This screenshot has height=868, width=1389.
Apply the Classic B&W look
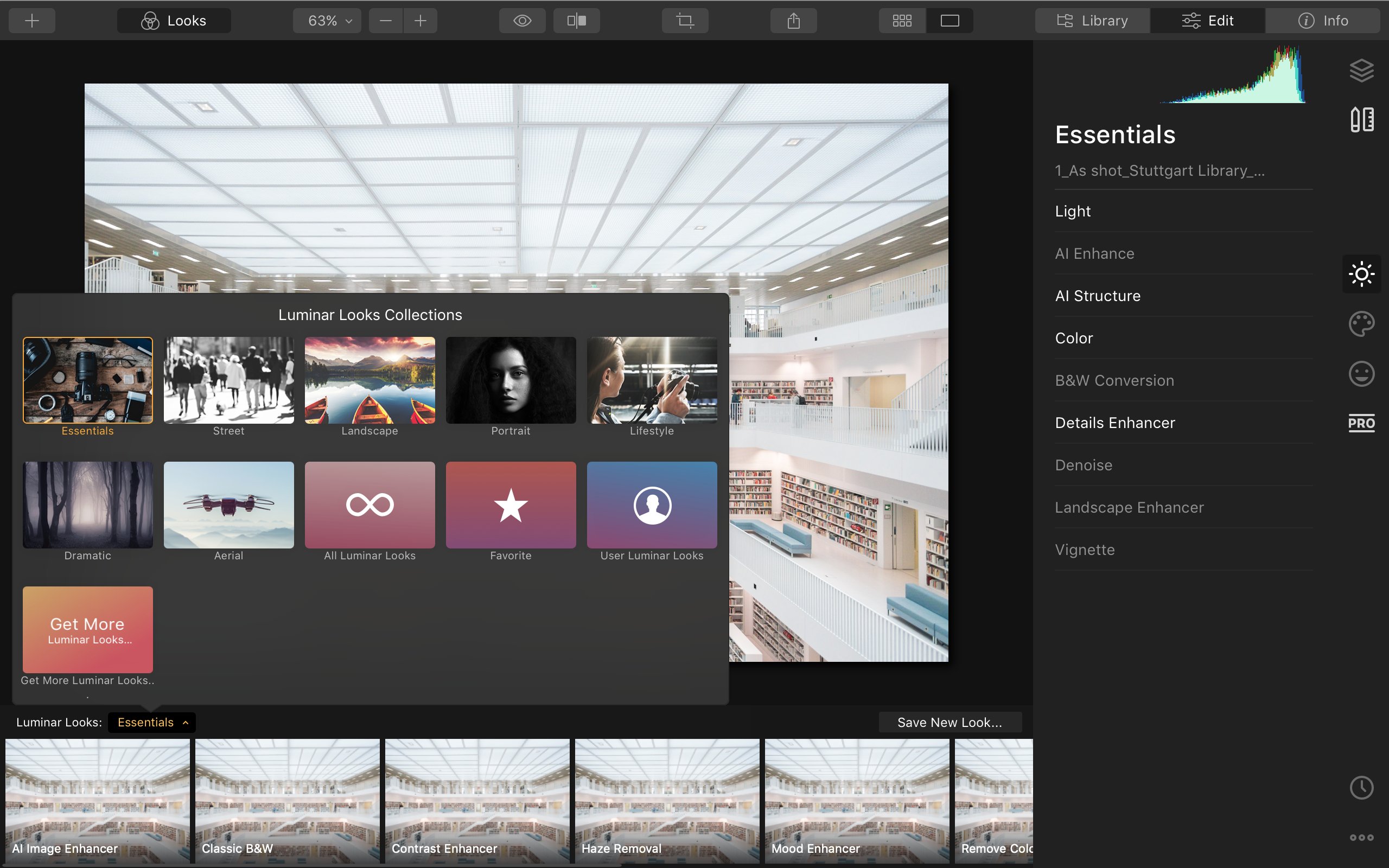(x=287, y=800)
